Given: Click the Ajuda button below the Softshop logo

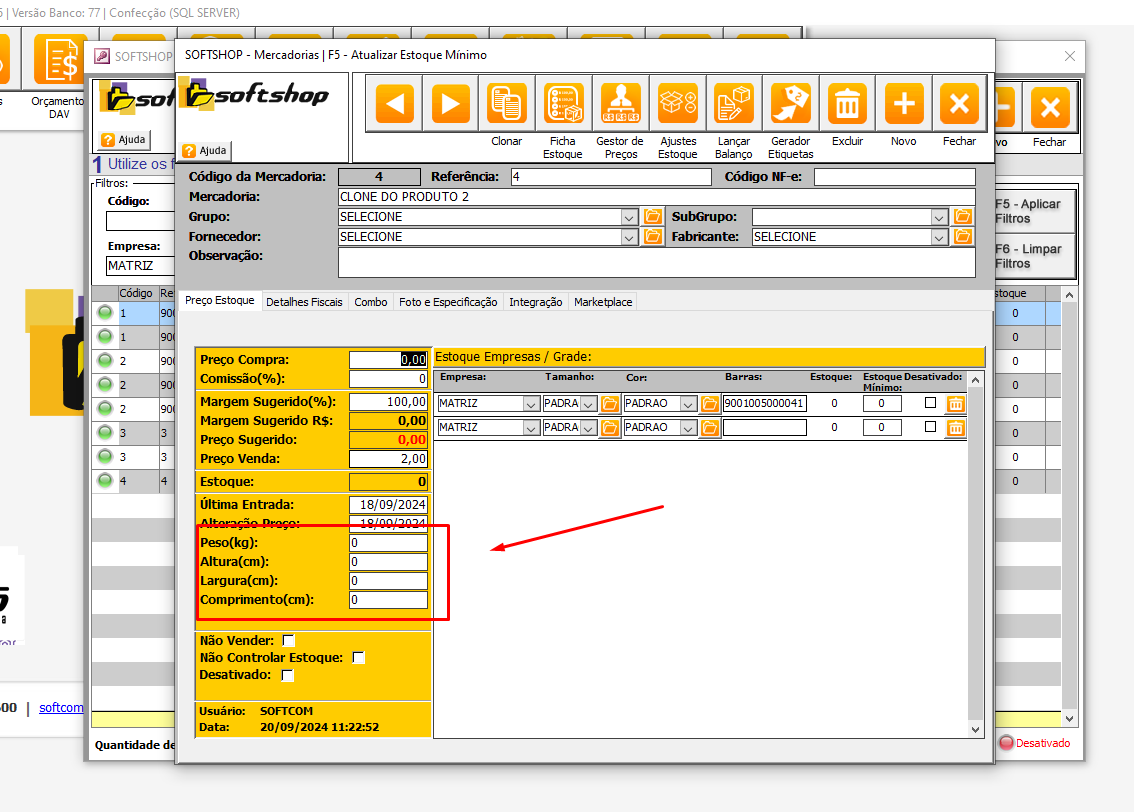Looking at the screenshot, I should pyautogui.click(x=207, y=150).
